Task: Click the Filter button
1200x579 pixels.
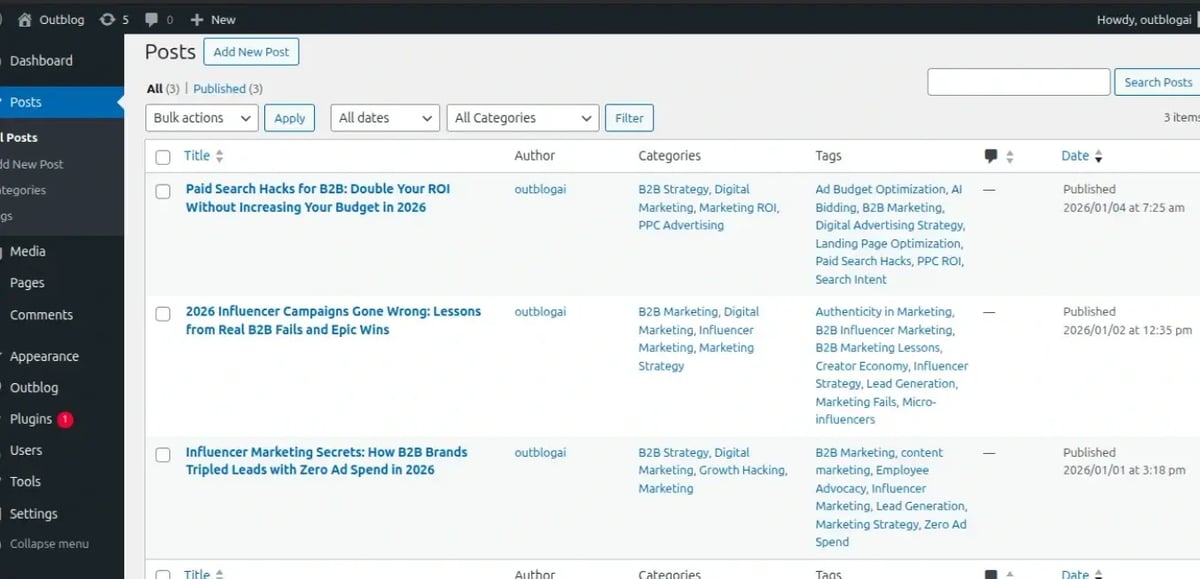Action: [x=629, y=118]
